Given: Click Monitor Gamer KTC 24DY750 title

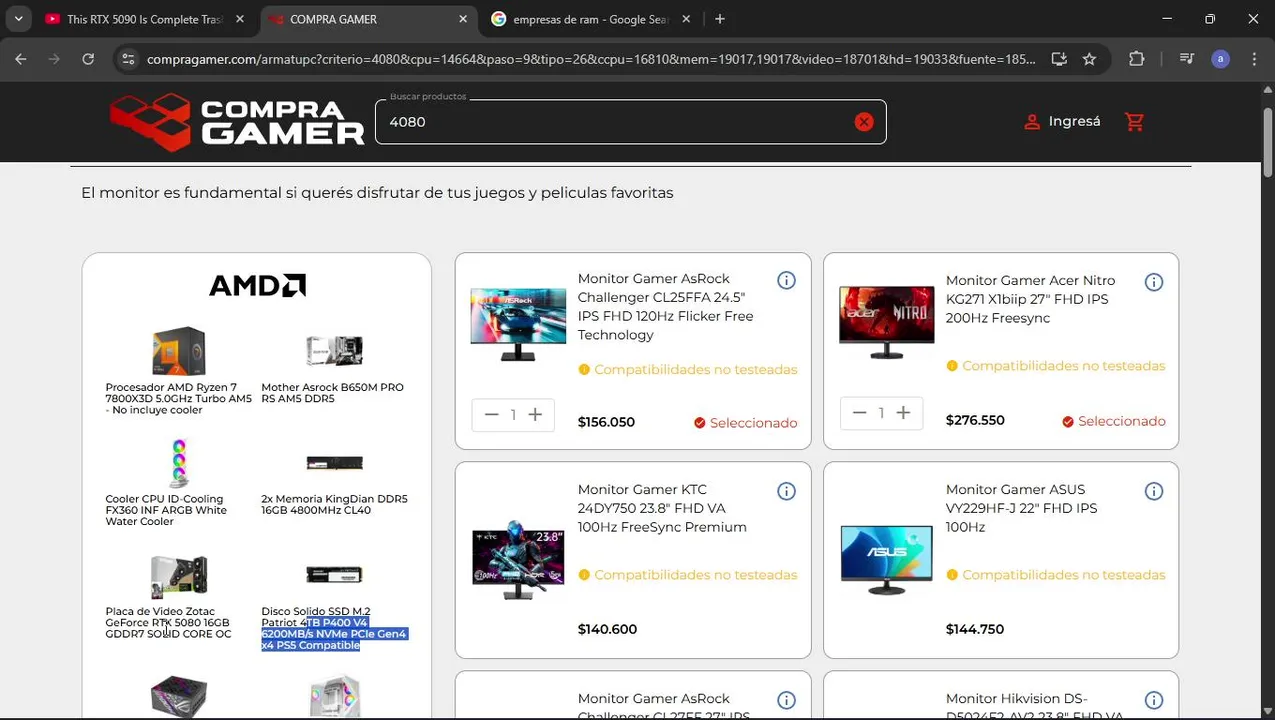Looking at the screenshot, I should (662, 508).
